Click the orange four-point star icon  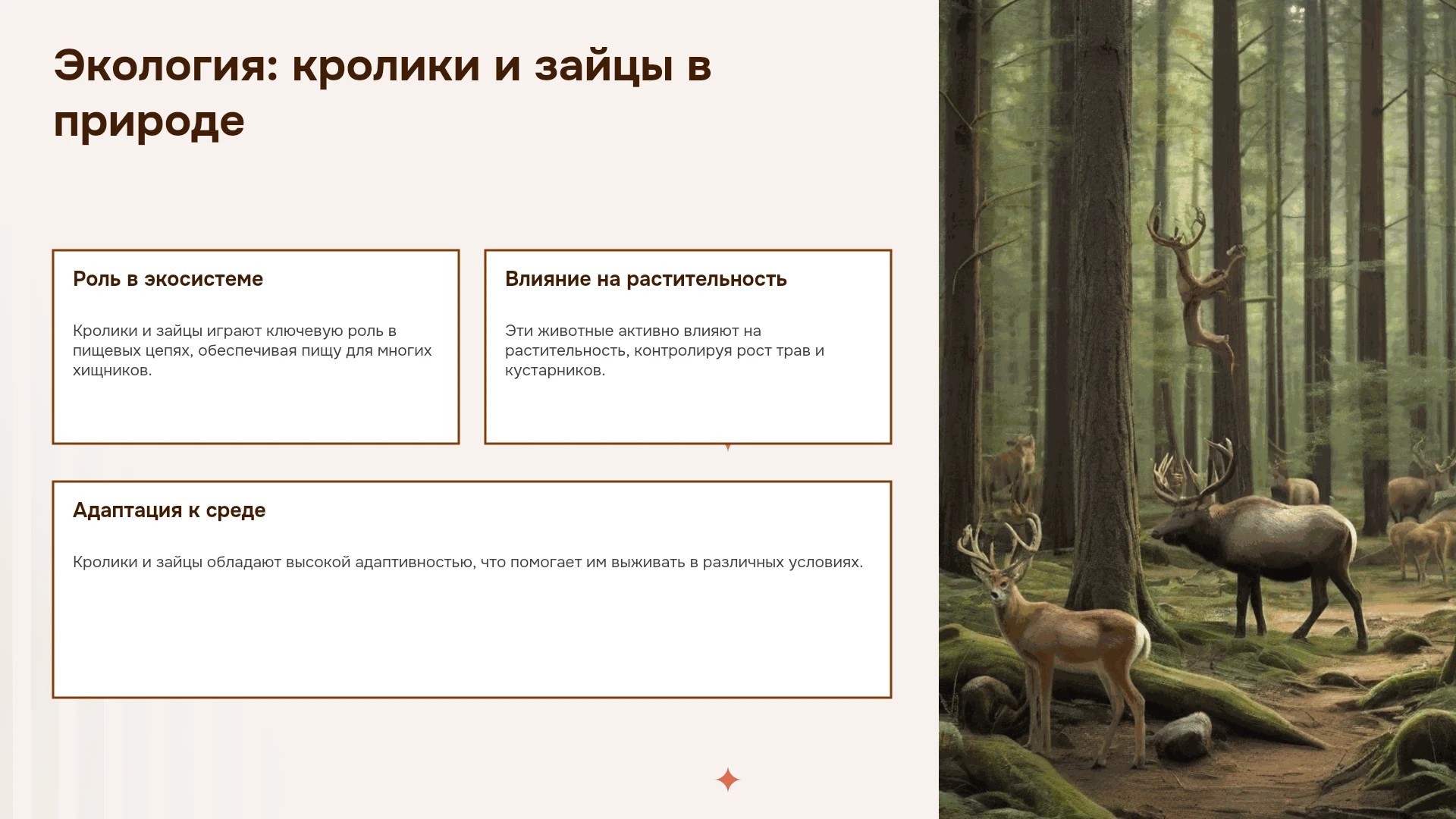(728, 780)
